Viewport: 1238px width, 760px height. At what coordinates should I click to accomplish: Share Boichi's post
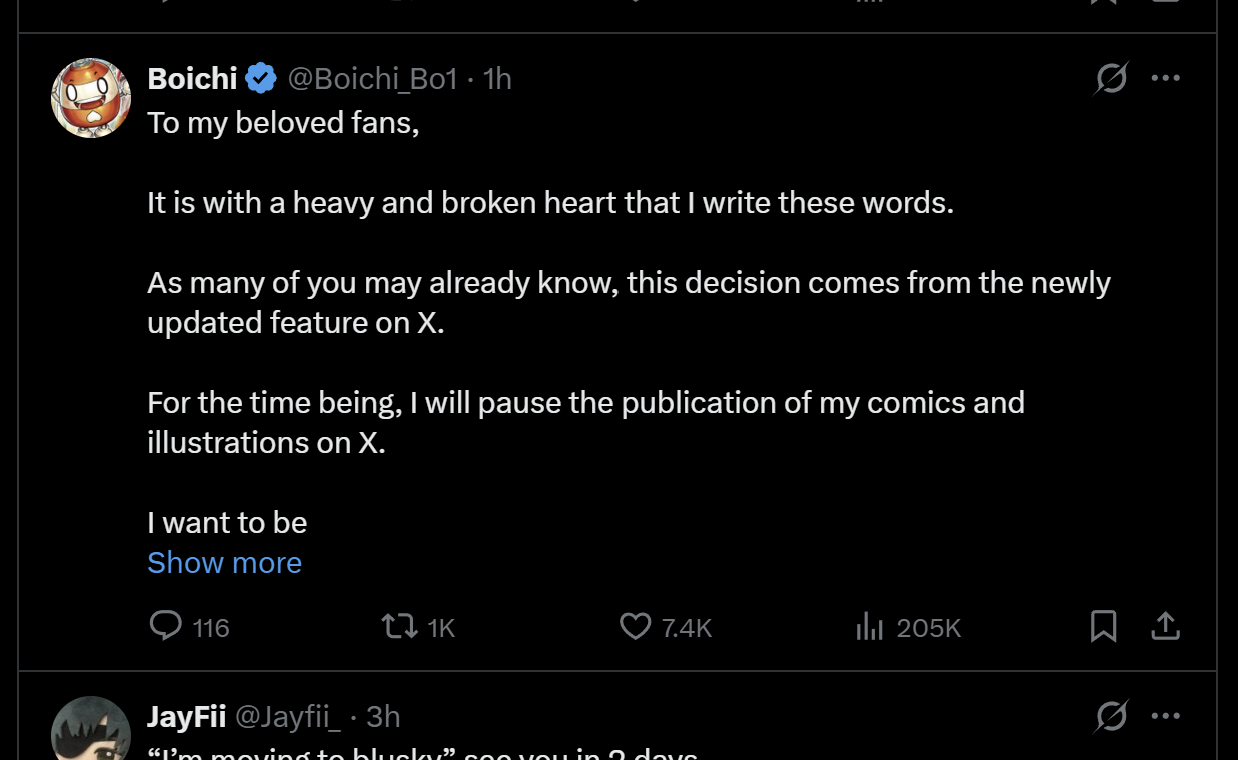(x=1165, y=627)
